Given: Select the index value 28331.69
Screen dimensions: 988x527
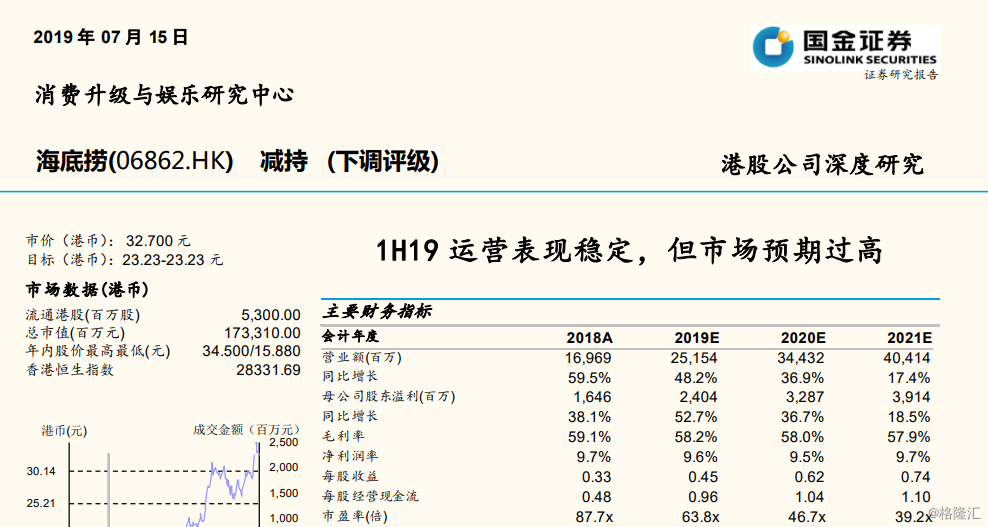Looking at the screenshot, I should 268,370.
